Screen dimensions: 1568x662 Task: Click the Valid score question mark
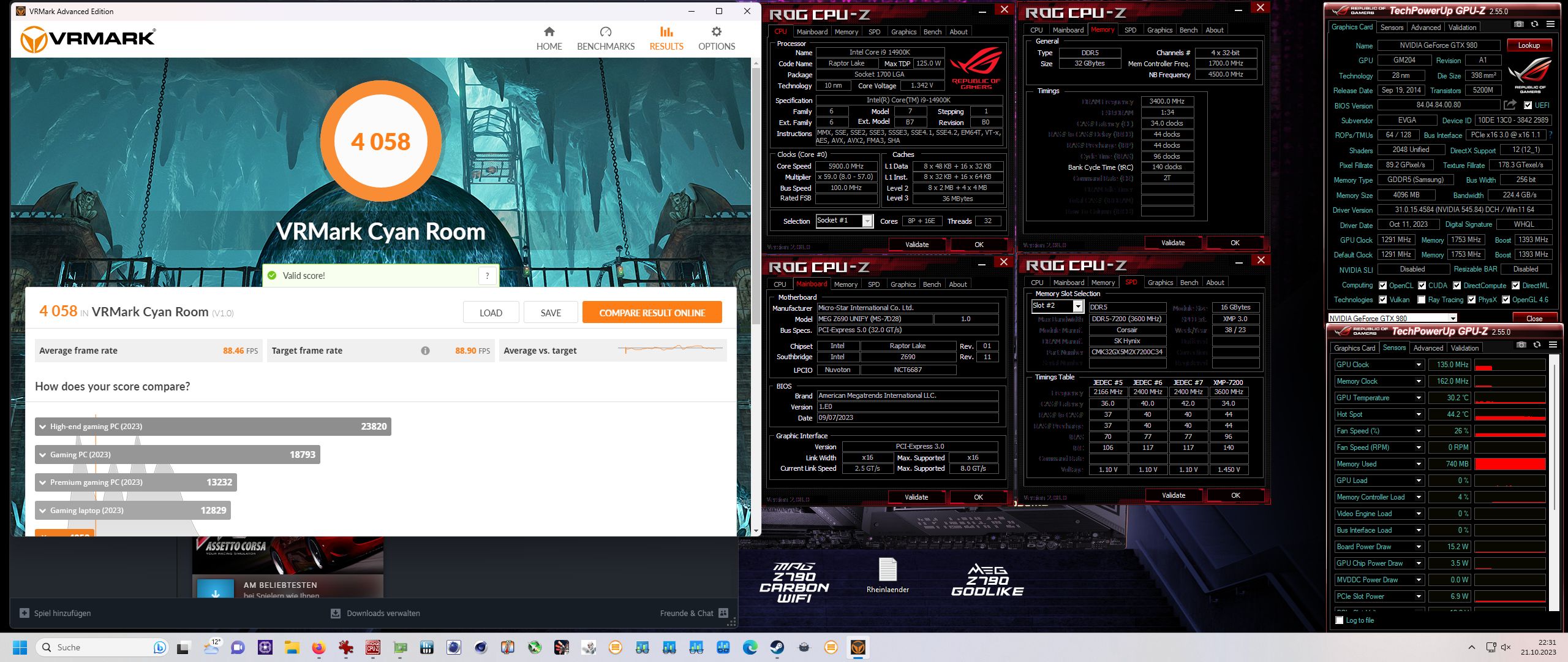click(487, 276)
